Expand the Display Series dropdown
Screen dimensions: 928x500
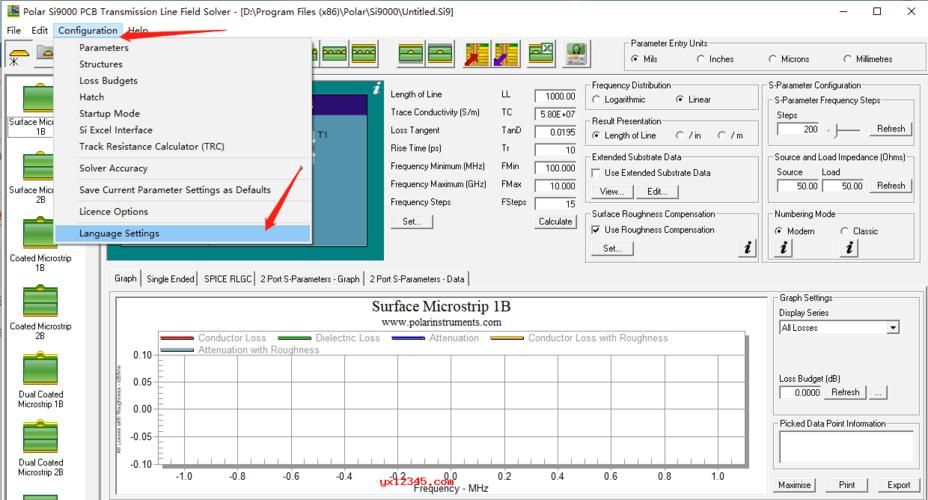pos(892,328)
